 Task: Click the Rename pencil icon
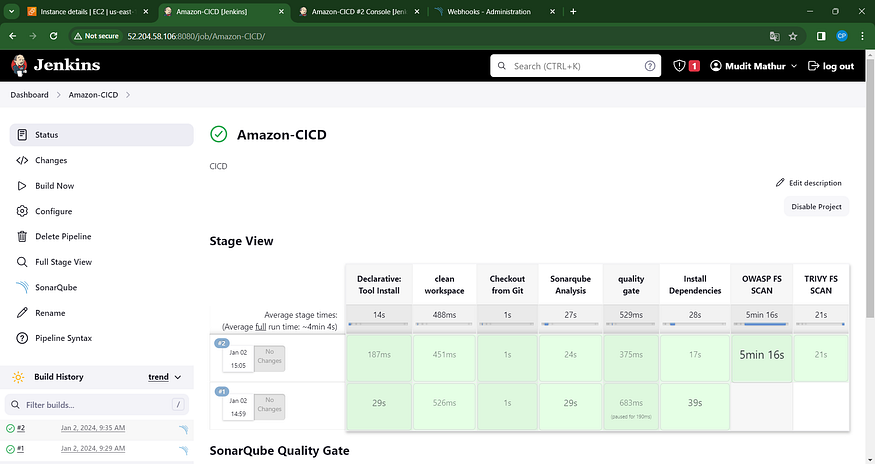tap(22, 313)
